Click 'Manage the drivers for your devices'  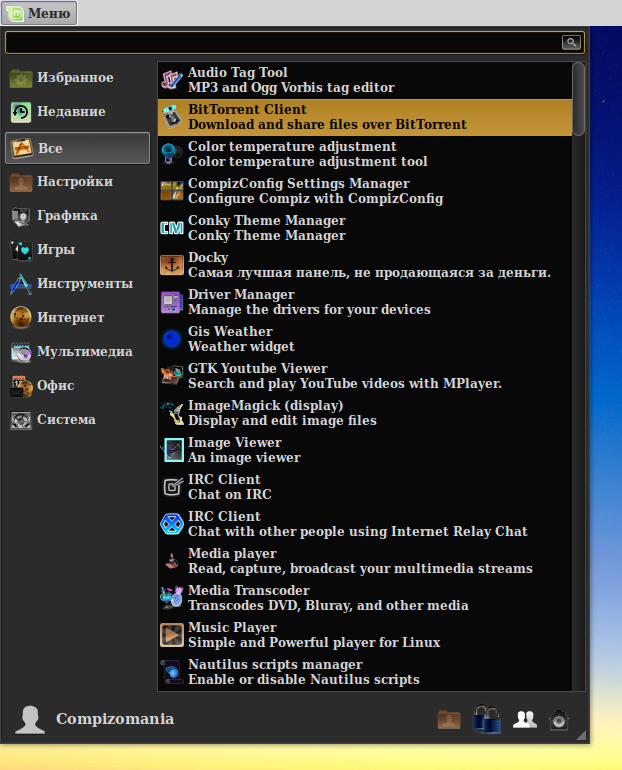point(309,309)
